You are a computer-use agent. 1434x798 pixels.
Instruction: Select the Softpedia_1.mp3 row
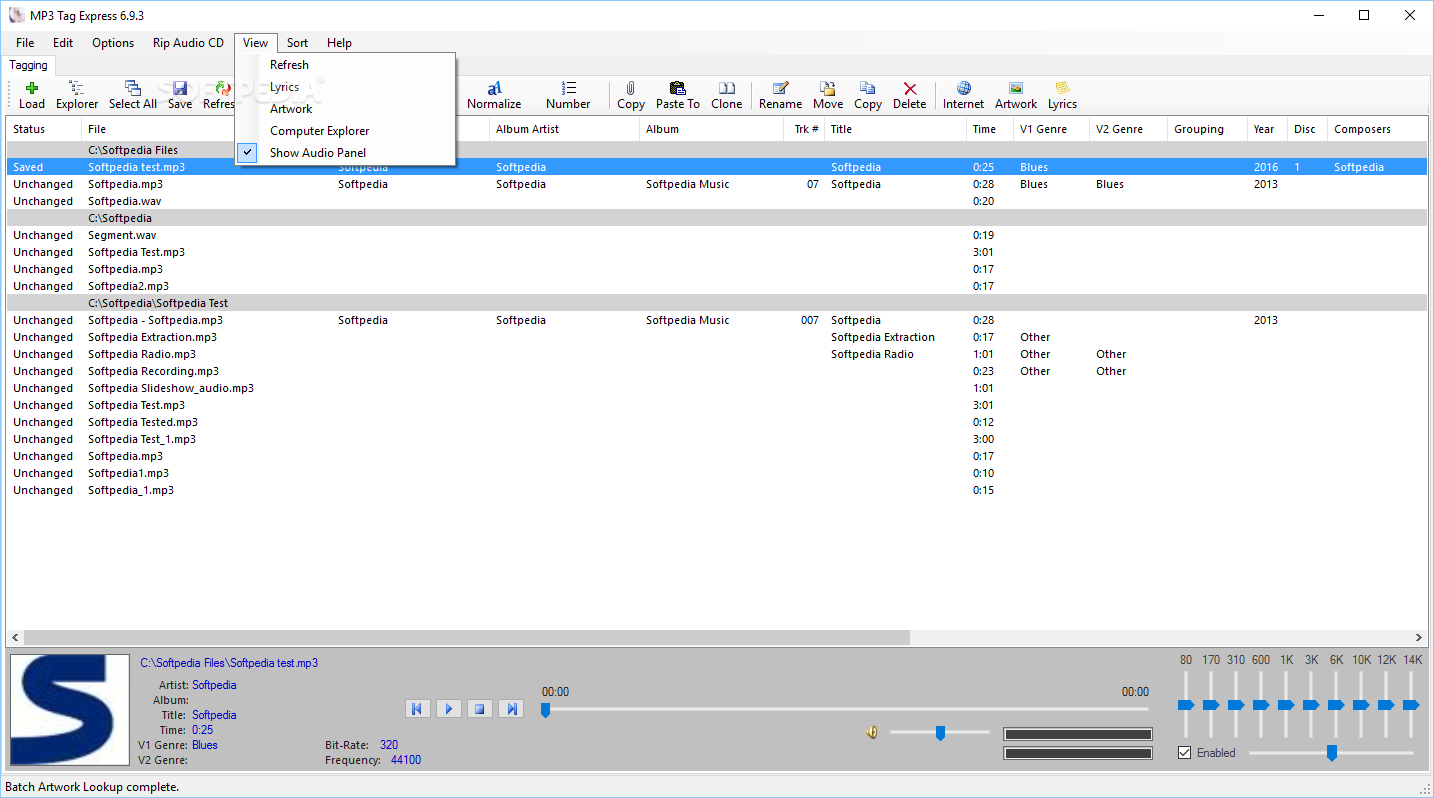pyautogui.click(x=717, y=490)
